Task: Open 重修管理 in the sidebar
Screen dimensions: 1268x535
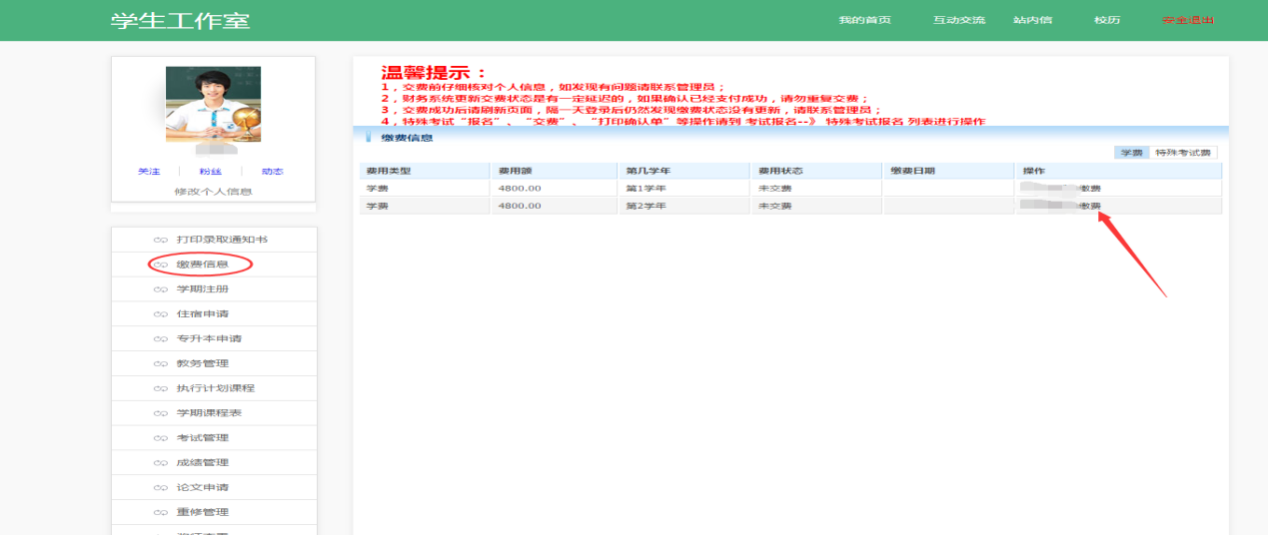Action: 203,512
